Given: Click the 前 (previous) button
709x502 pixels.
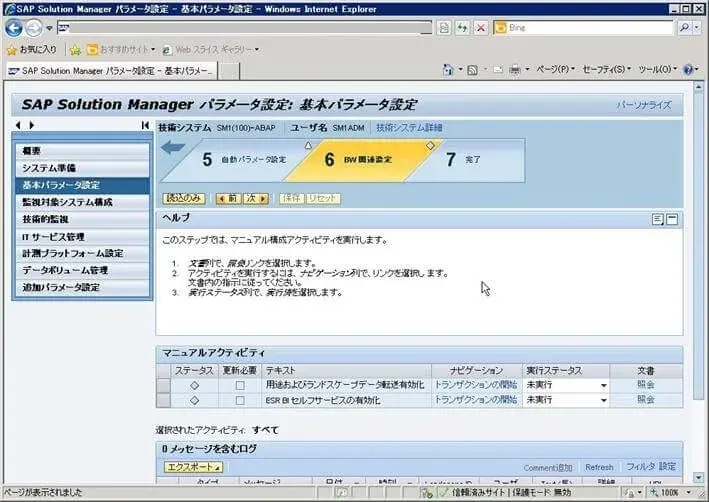Looking at the screenshot, I should [228, 199].
